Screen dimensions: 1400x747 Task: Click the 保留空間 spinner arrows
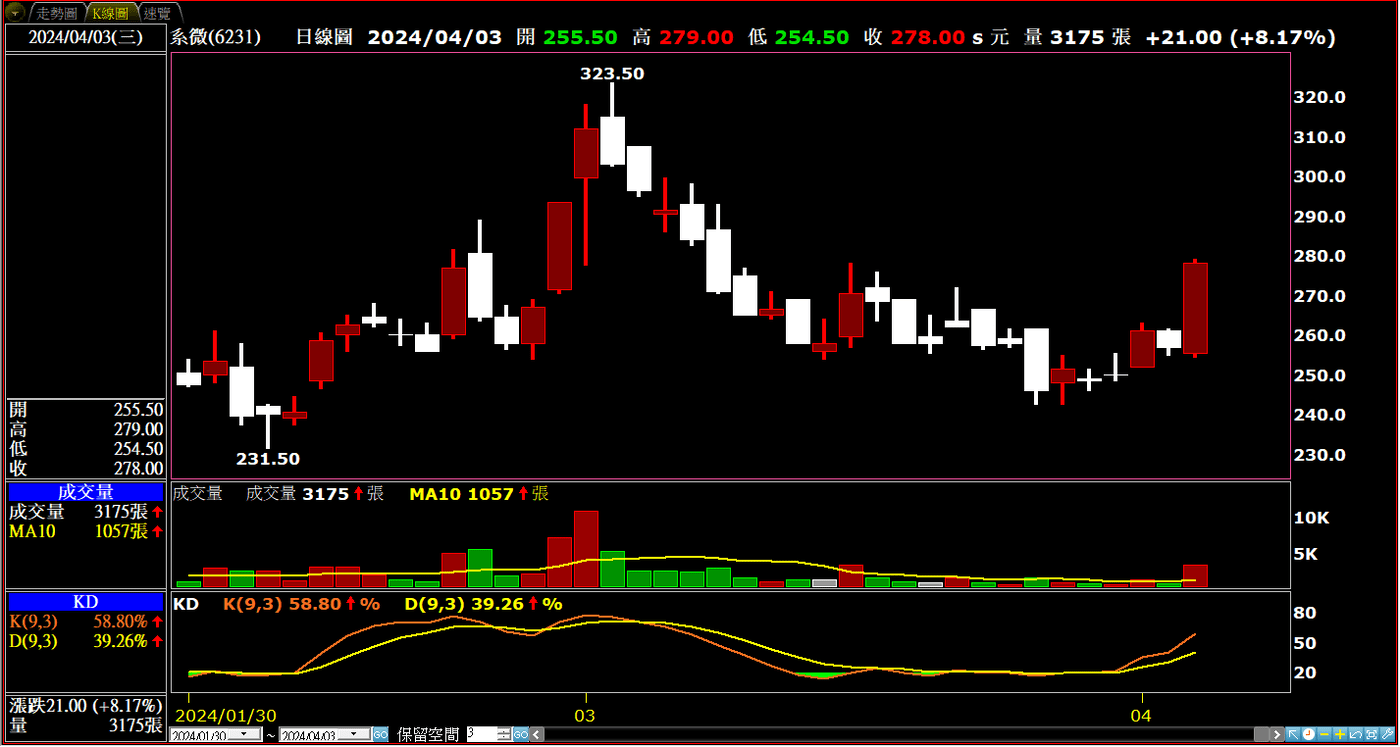pos(504,735)
